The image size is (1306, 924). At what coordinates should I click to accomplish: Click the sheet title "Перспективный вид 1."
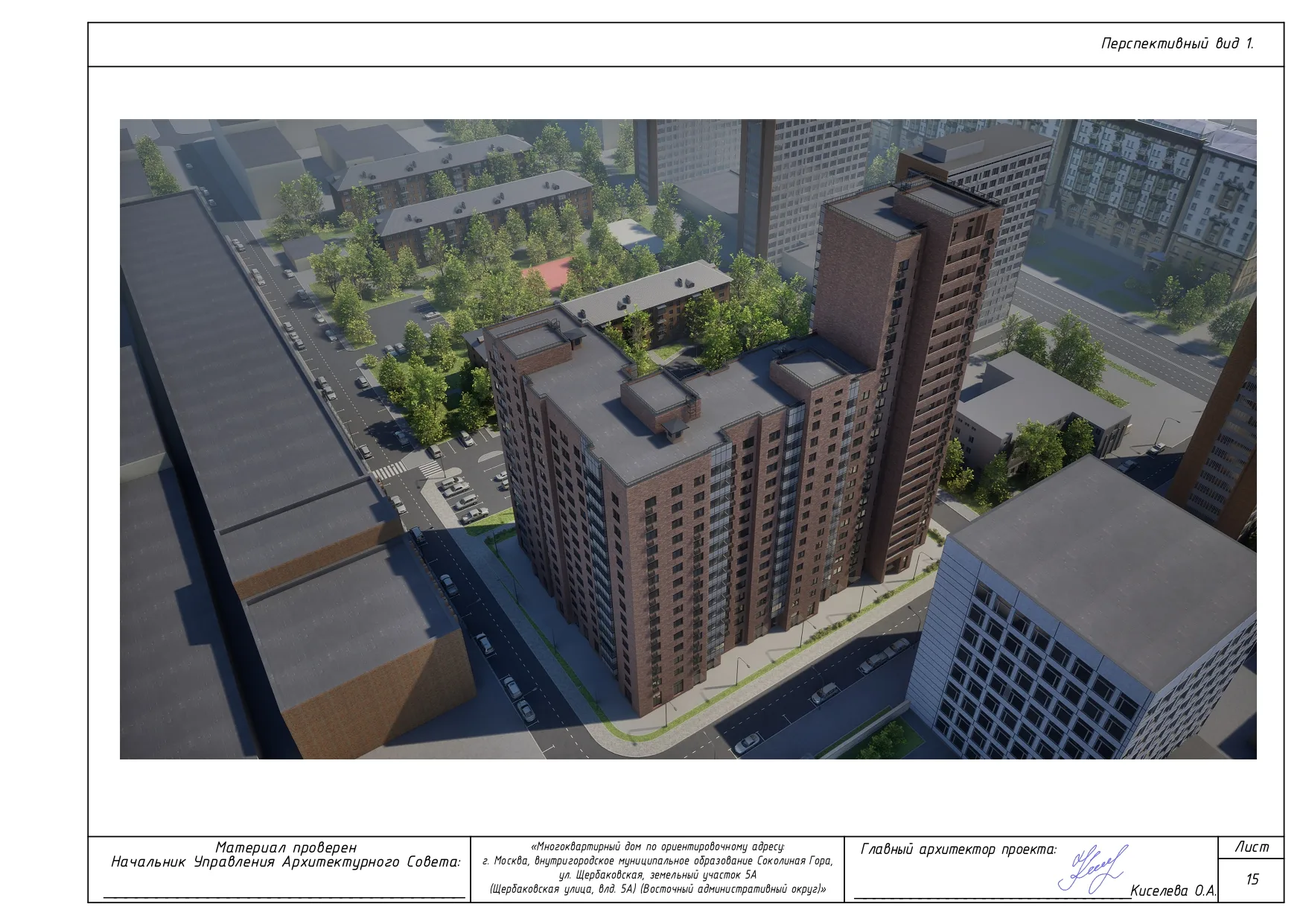pos(1178,44)
